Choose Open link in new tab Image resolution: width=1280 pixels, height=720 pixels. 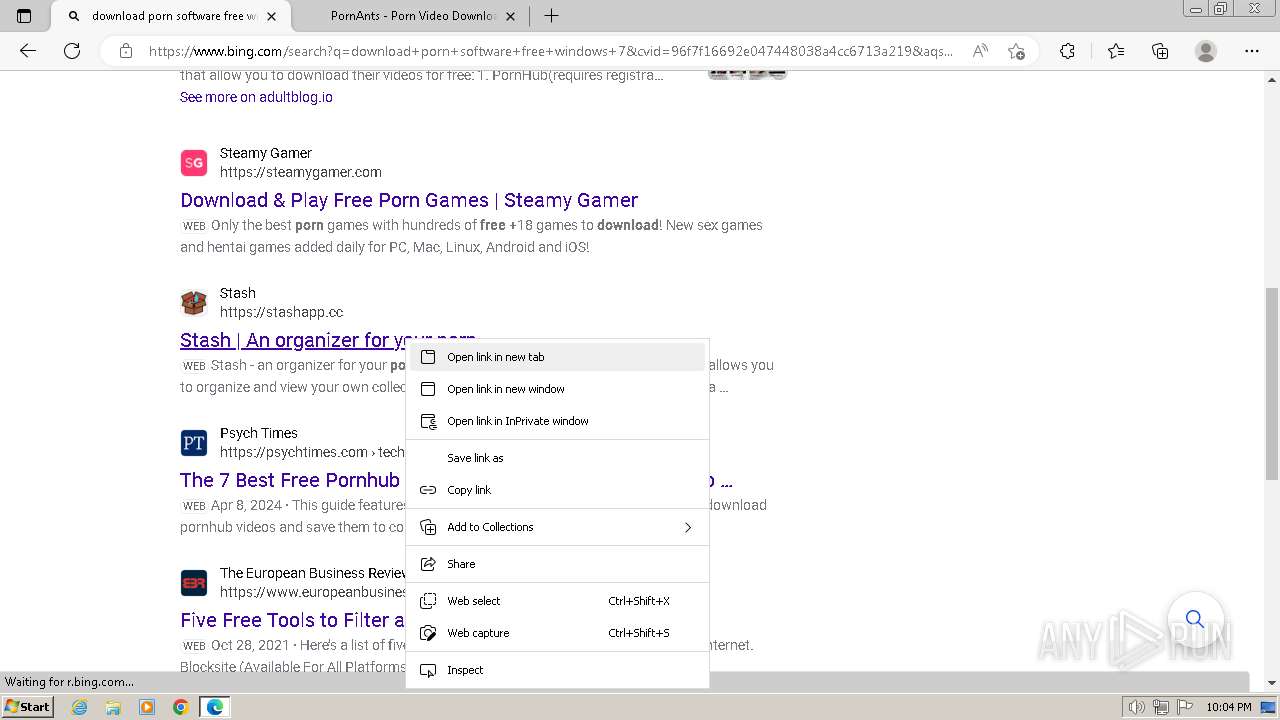(x=557, y=357)
